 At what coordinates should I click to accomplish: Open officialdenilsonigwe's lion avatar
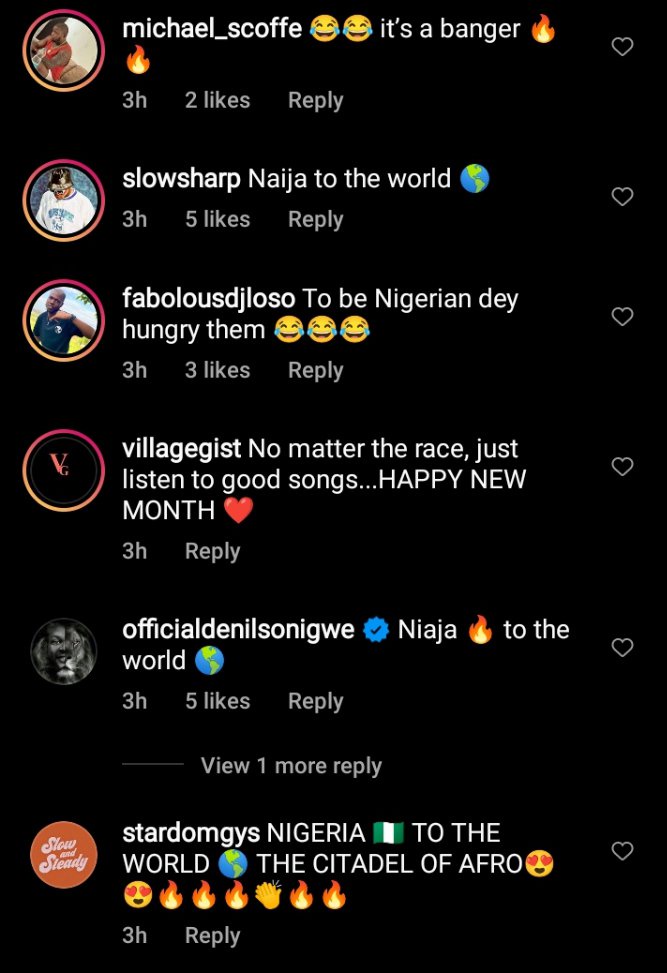[62, 649]
